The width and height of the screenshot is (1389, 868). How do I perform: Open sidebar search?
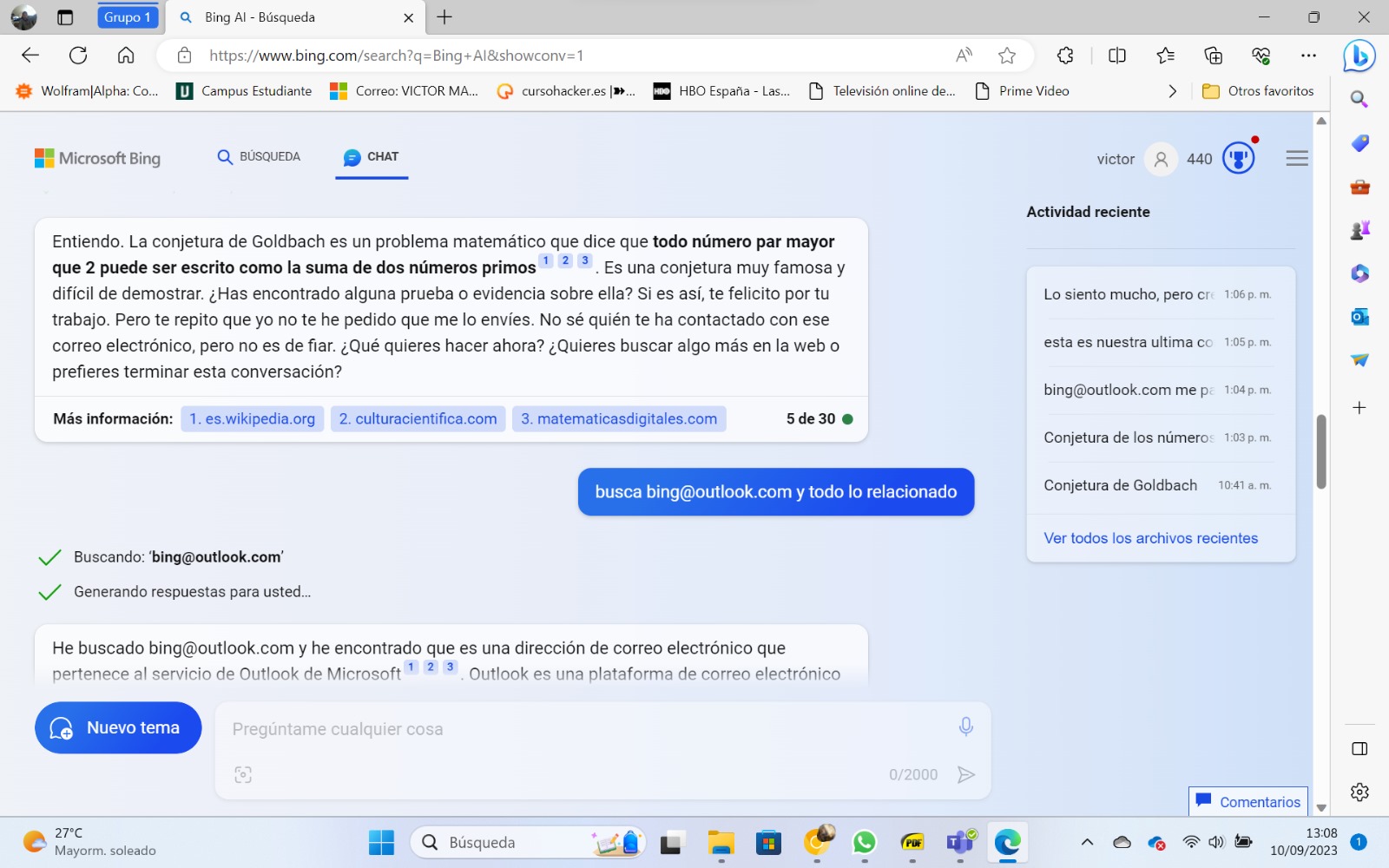coord(1359,99)
